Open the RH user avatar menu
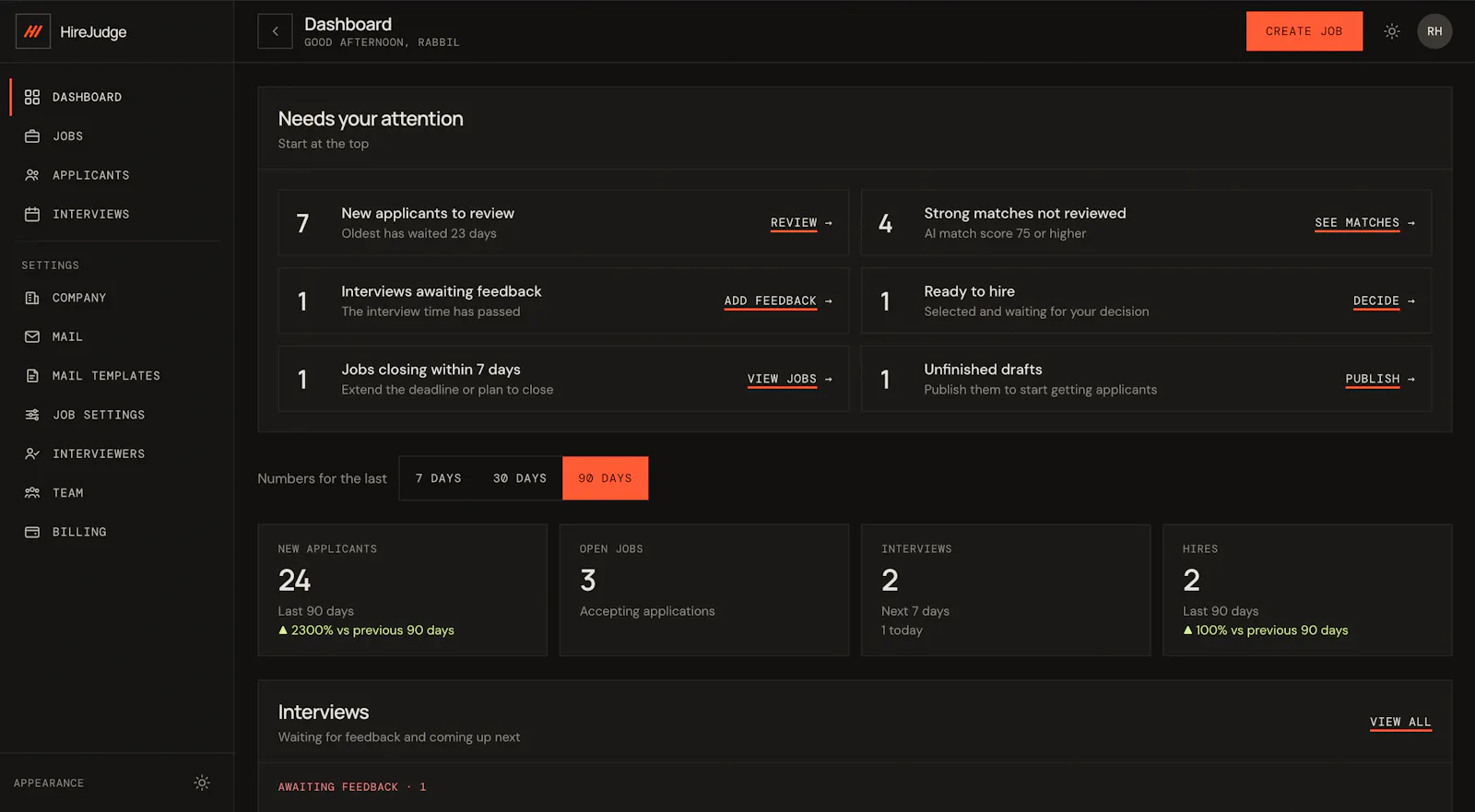 [1434, 31]
